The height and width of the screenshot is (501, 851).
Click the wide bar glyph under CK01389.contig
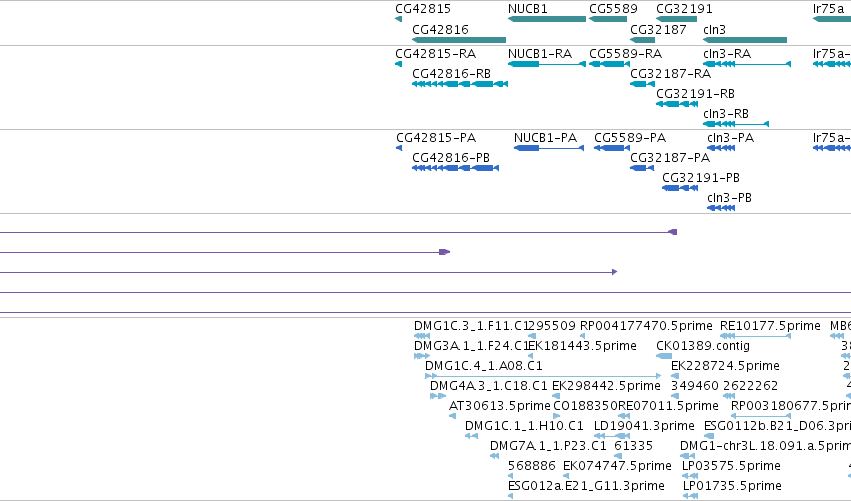[x=664, y=356]
